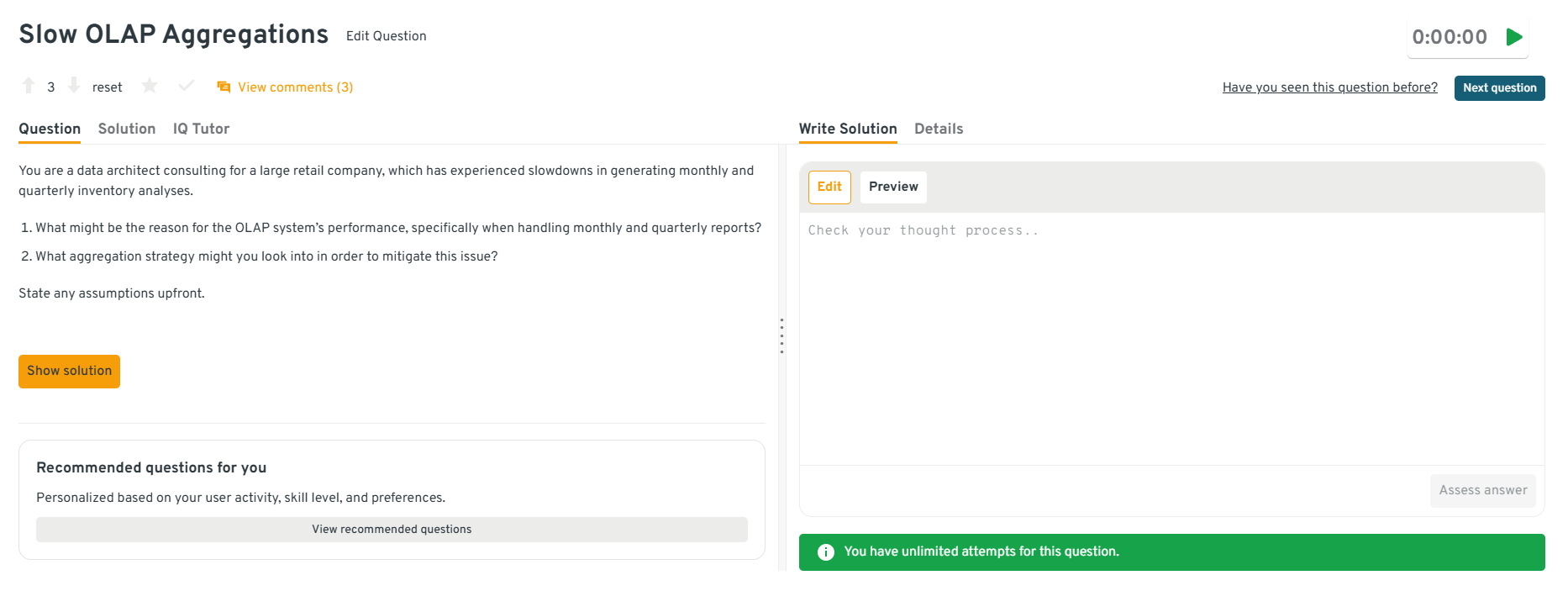1568x591 pixels.
Task: Click the info icon in green banner
Action: point(826,552)
